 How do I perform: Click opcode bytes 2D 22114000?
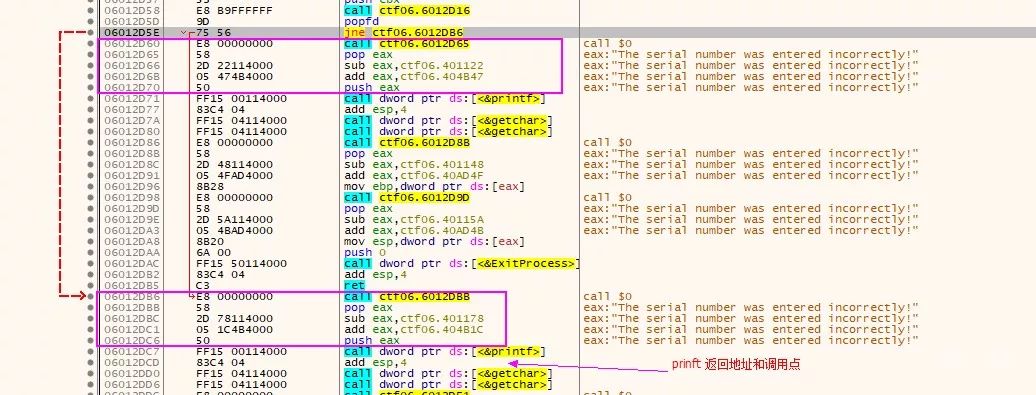(235, 65)
